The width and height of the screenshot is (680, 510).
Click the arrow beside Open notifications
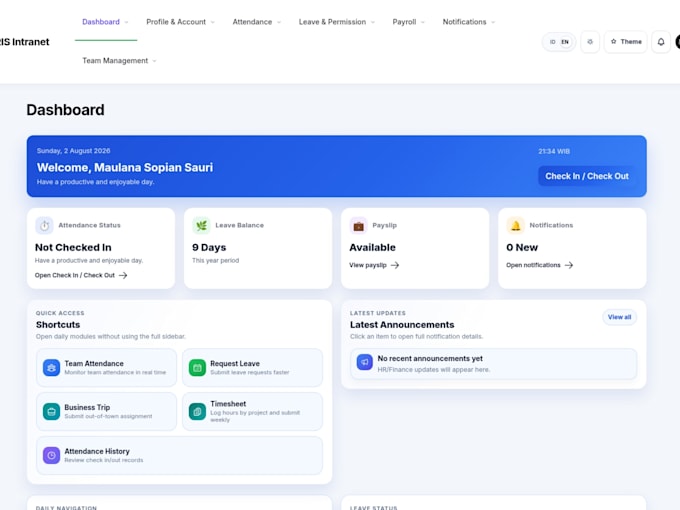[569, 265]
